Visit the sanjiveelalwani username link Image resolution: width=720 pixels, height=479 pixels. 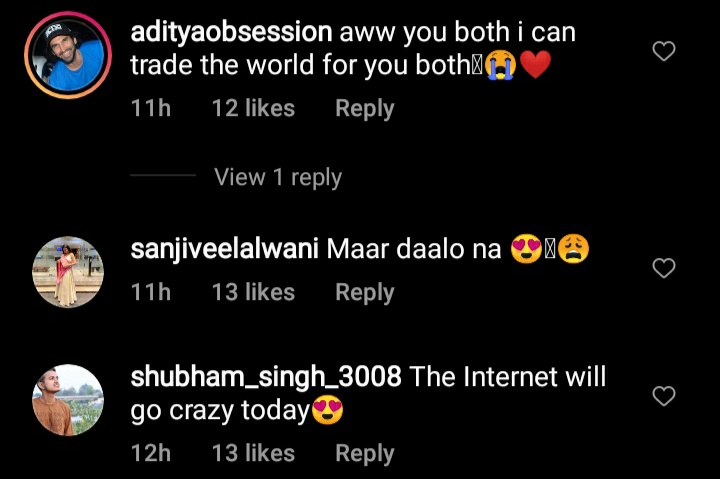pyautogui.click(x=225, y=249)
